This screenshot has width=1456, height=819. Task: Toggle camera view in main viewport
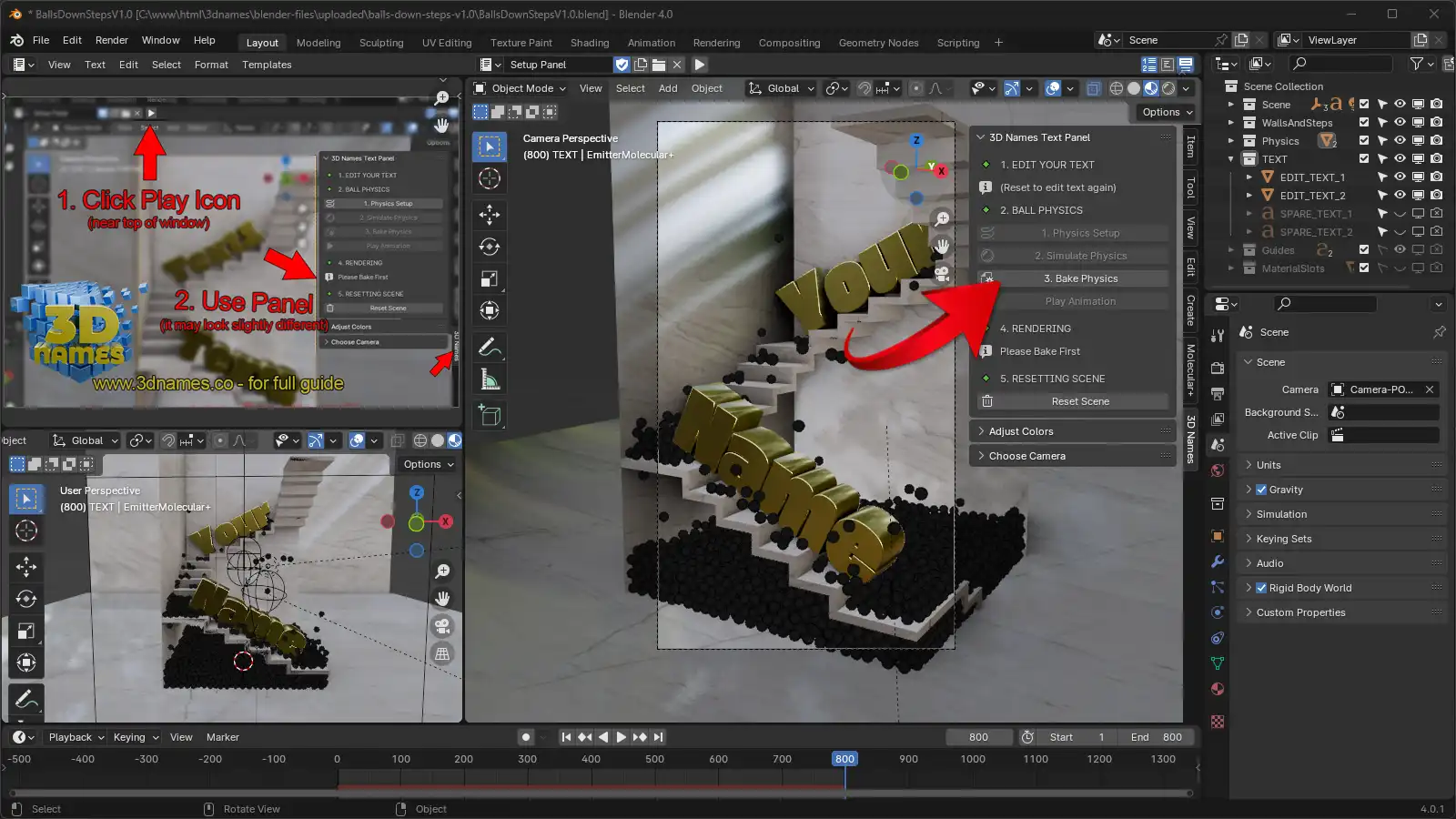pyautogui.click(x=942, y=273)
